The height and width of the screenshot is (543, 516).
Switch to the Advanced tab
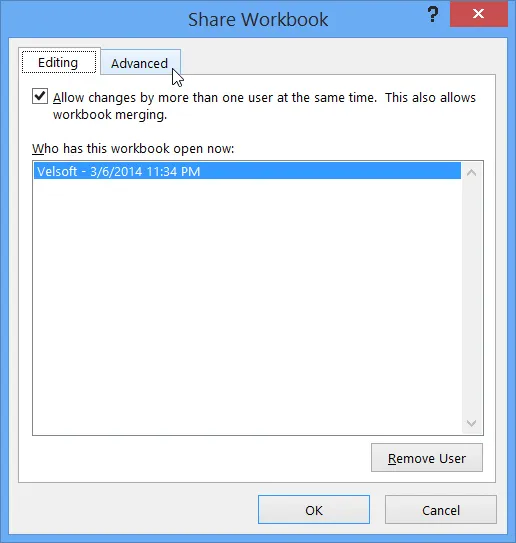(x=140, y=63)
